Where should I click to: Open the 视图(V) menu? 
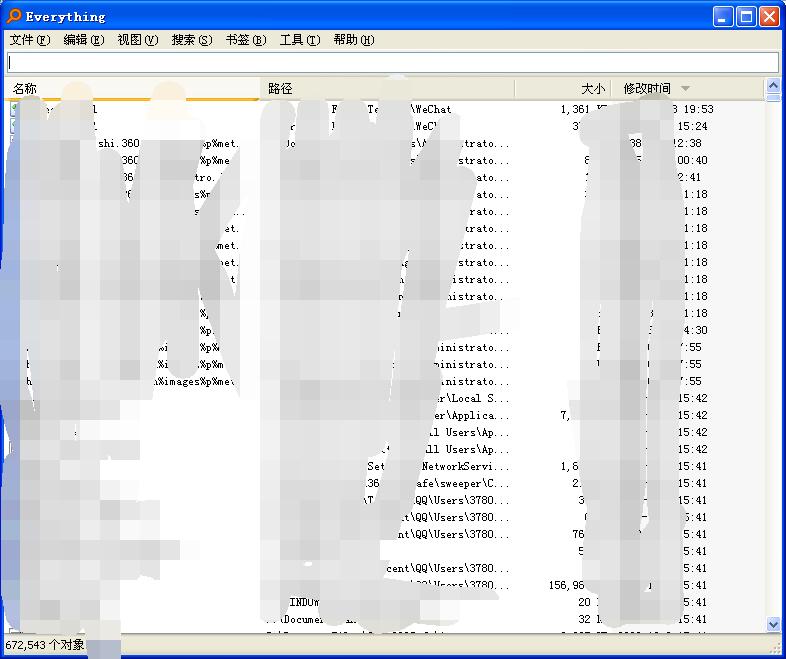137,40
